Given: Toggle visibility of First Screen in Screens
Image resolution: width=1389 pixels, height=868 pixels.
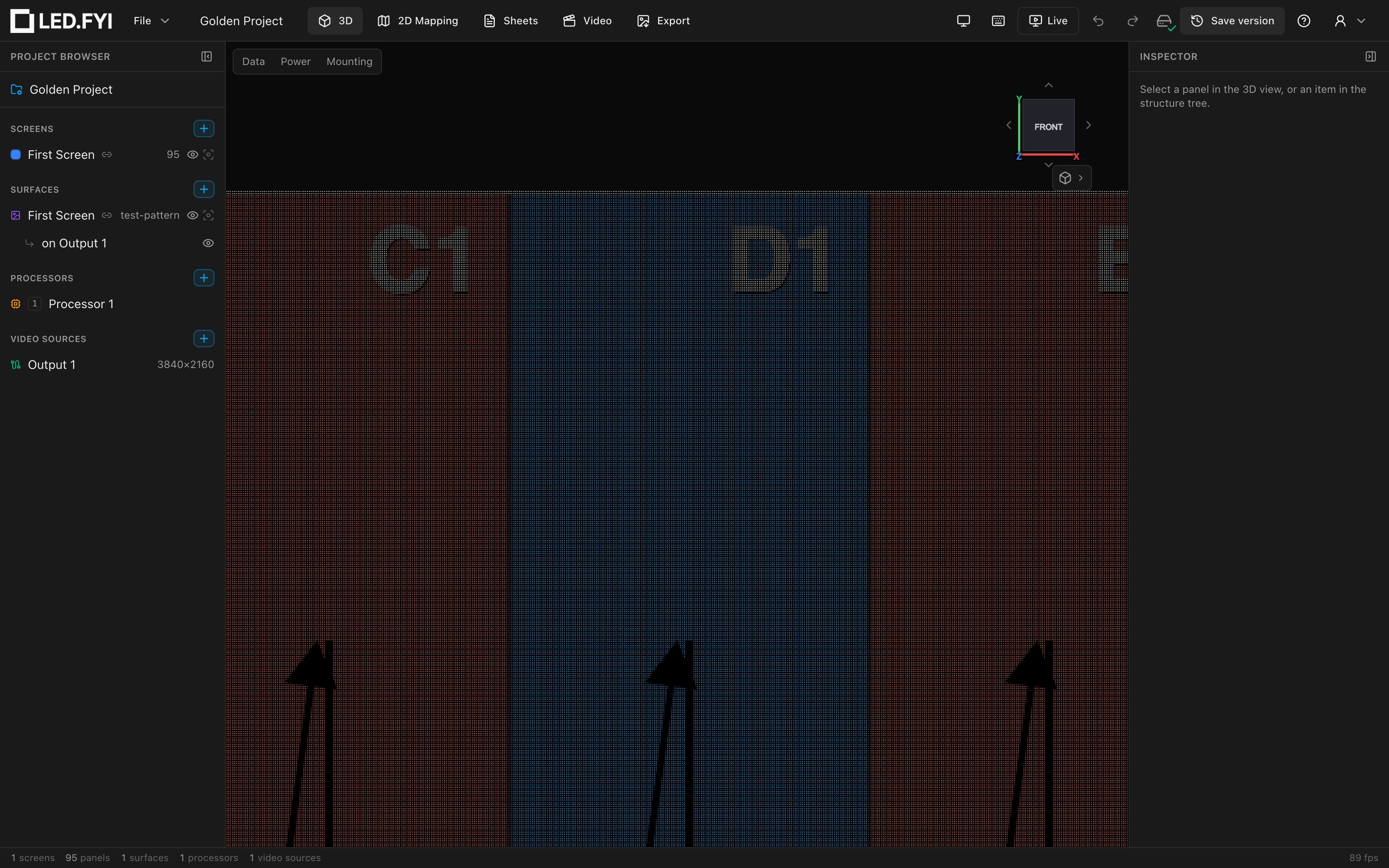Looking at the screenshot, I should tap(193, 155).
